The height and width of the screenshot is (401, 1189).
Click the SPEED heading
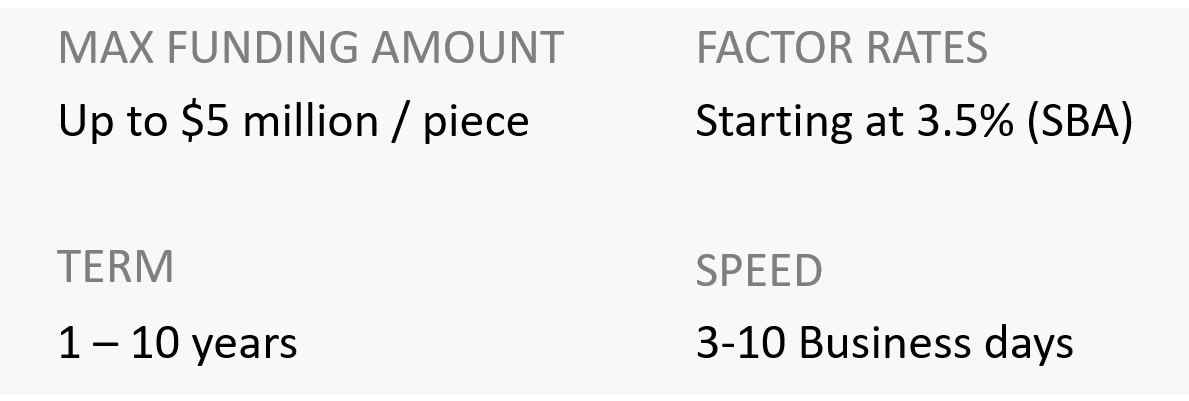[x=759, y=270]
